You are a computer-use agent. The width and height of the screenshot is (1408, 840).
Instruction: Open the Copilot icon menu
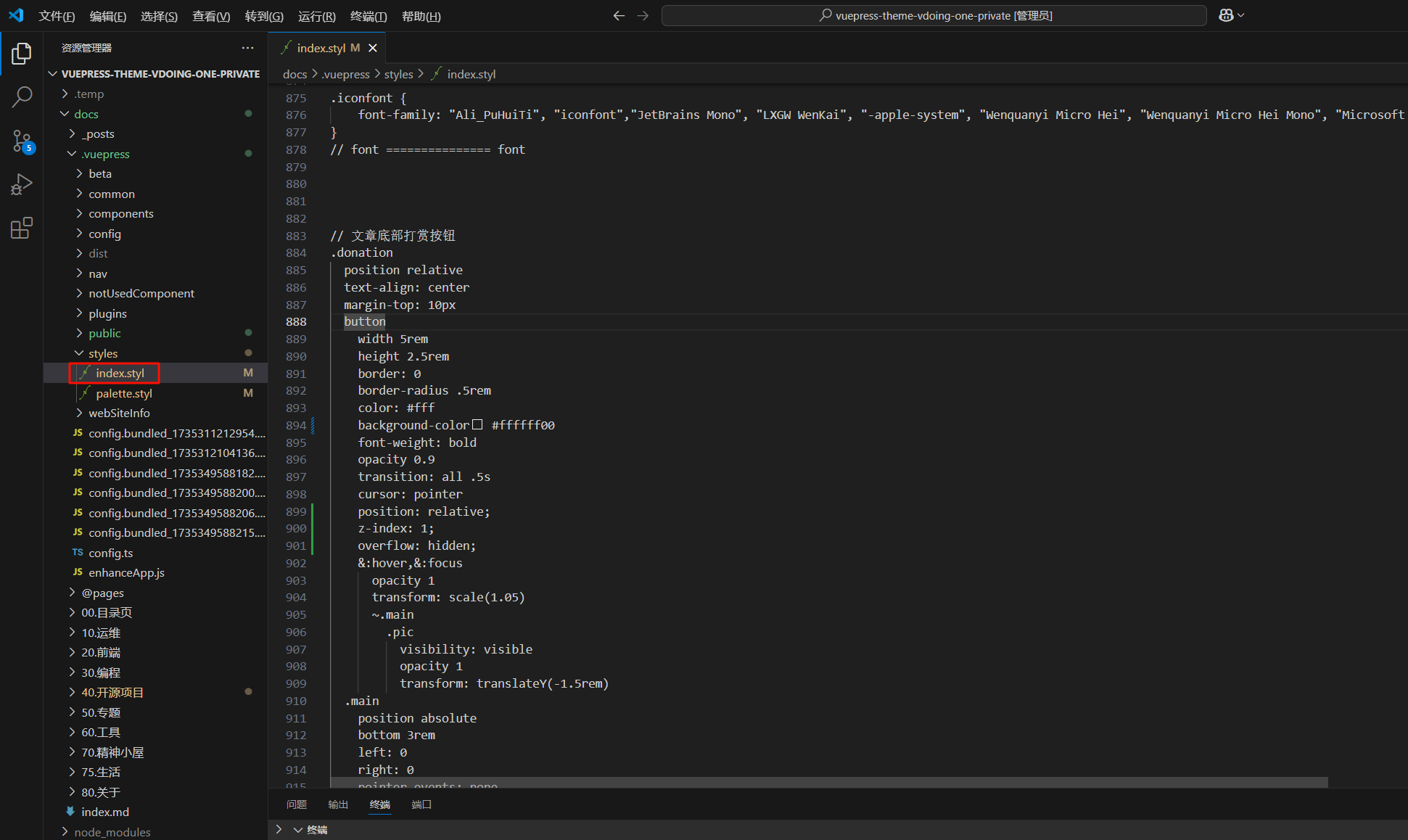click(1231, 15)
